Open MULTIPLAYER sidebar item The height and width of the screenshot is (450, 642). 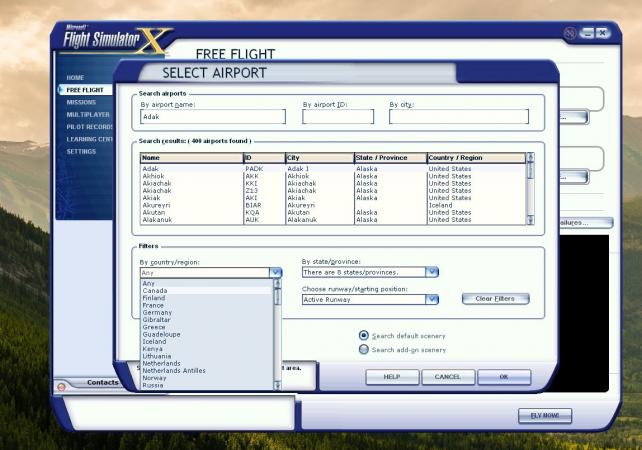[88, 114]
